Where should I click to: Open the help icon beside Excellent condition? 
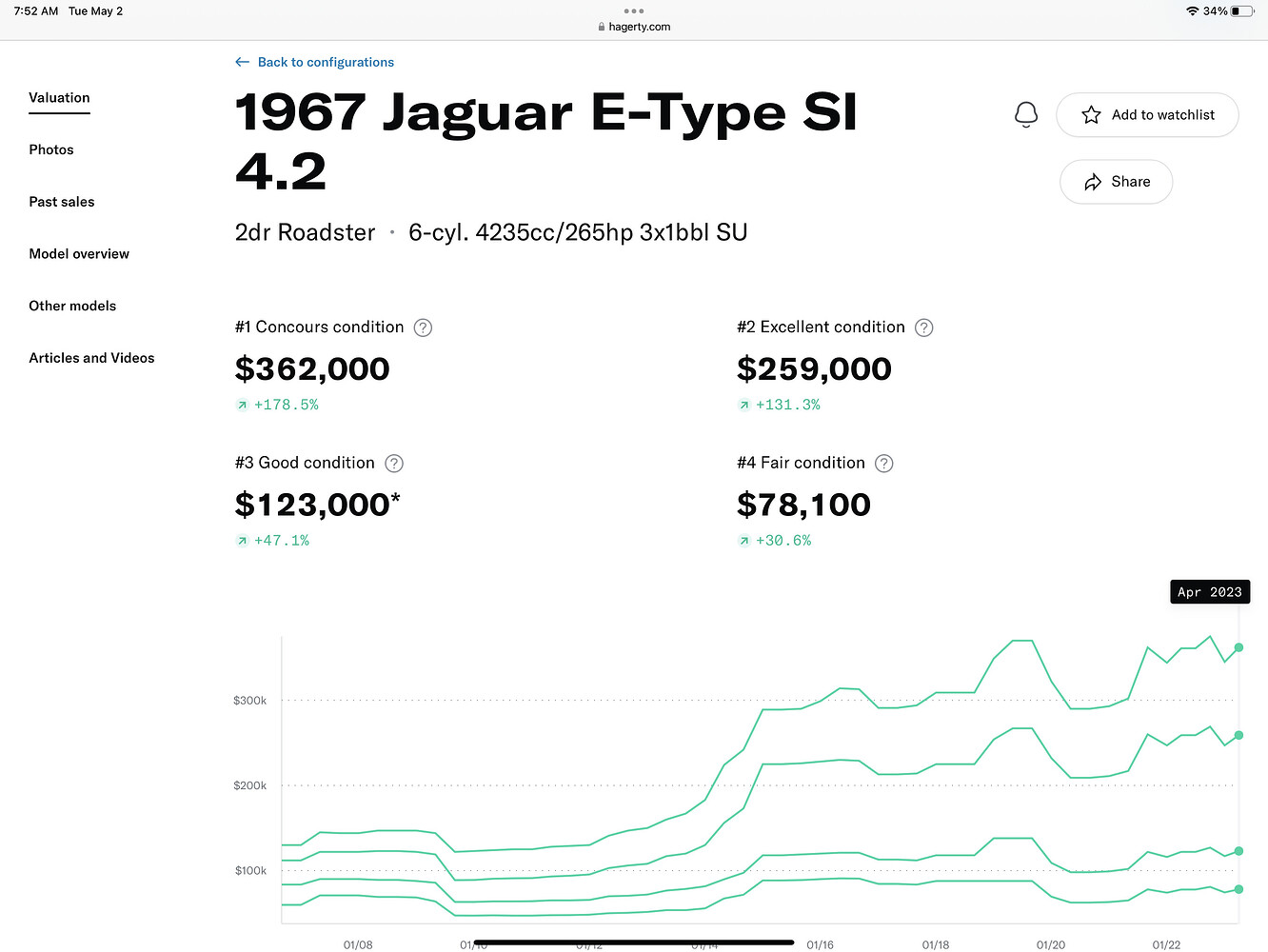coord(923,327)
